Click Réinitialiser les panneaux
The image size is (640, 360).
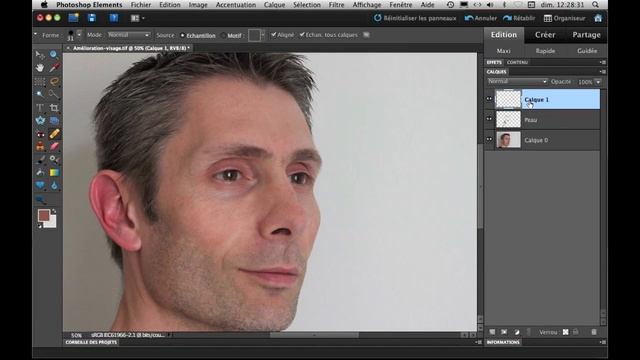(x=415, y=18)
